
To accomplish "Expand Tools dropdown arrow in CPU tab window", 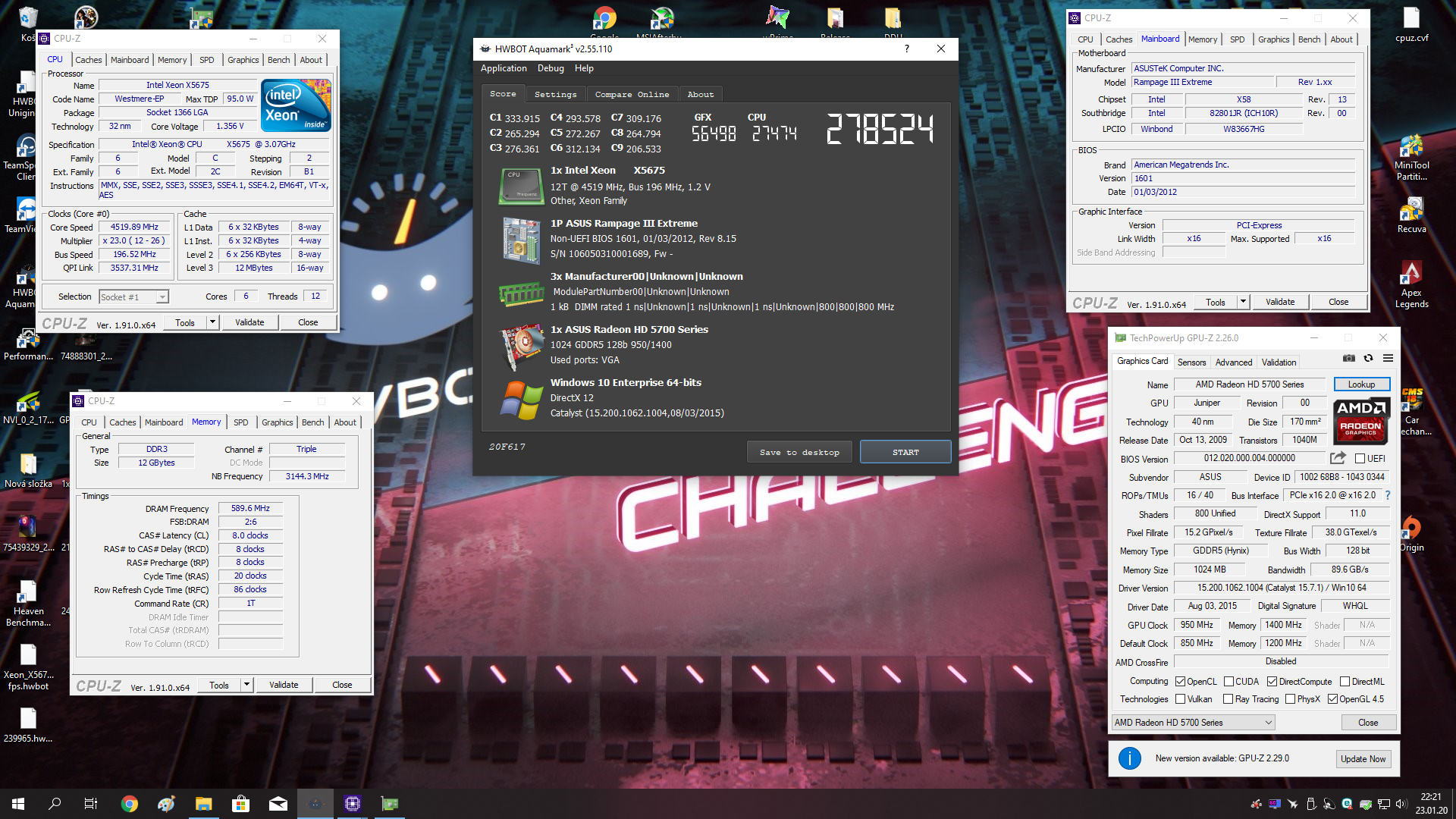I will pos(212,322).
